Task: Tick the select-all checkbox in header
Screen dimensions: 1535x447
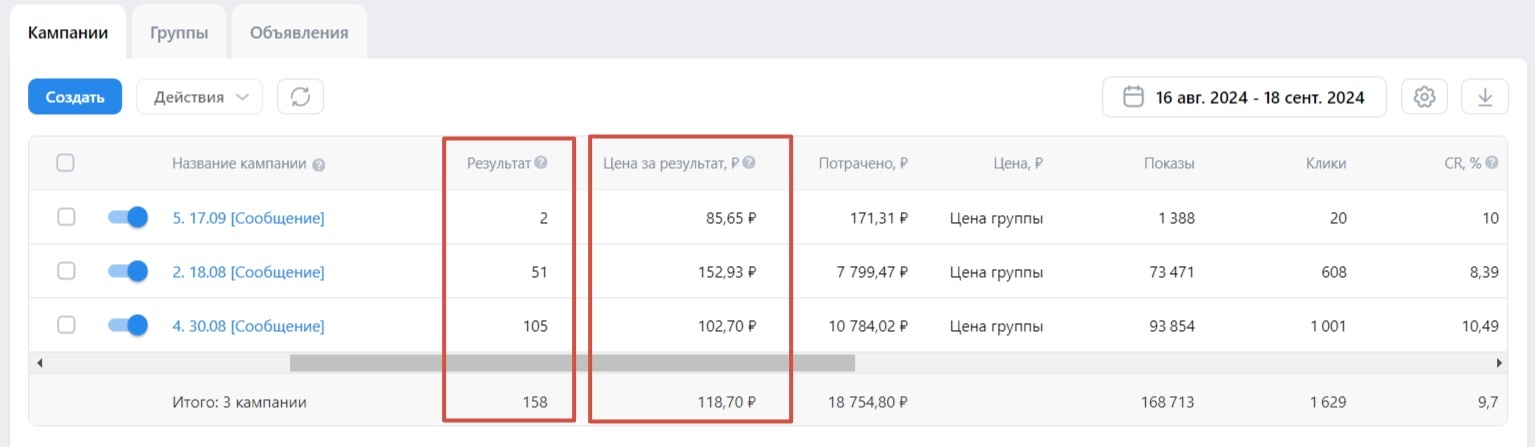Action: 65,163
